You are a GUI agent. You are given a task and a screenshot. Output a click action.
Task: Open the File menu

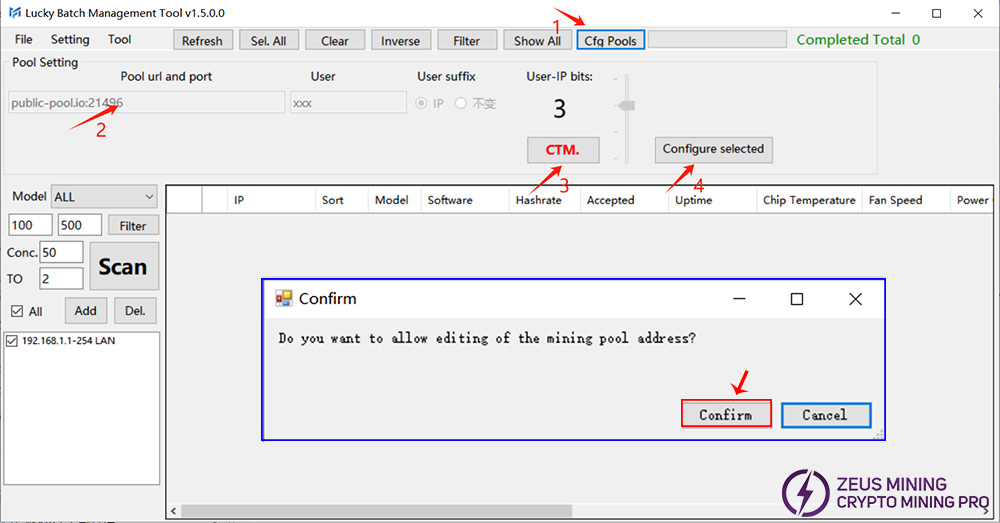coord(24,40)
